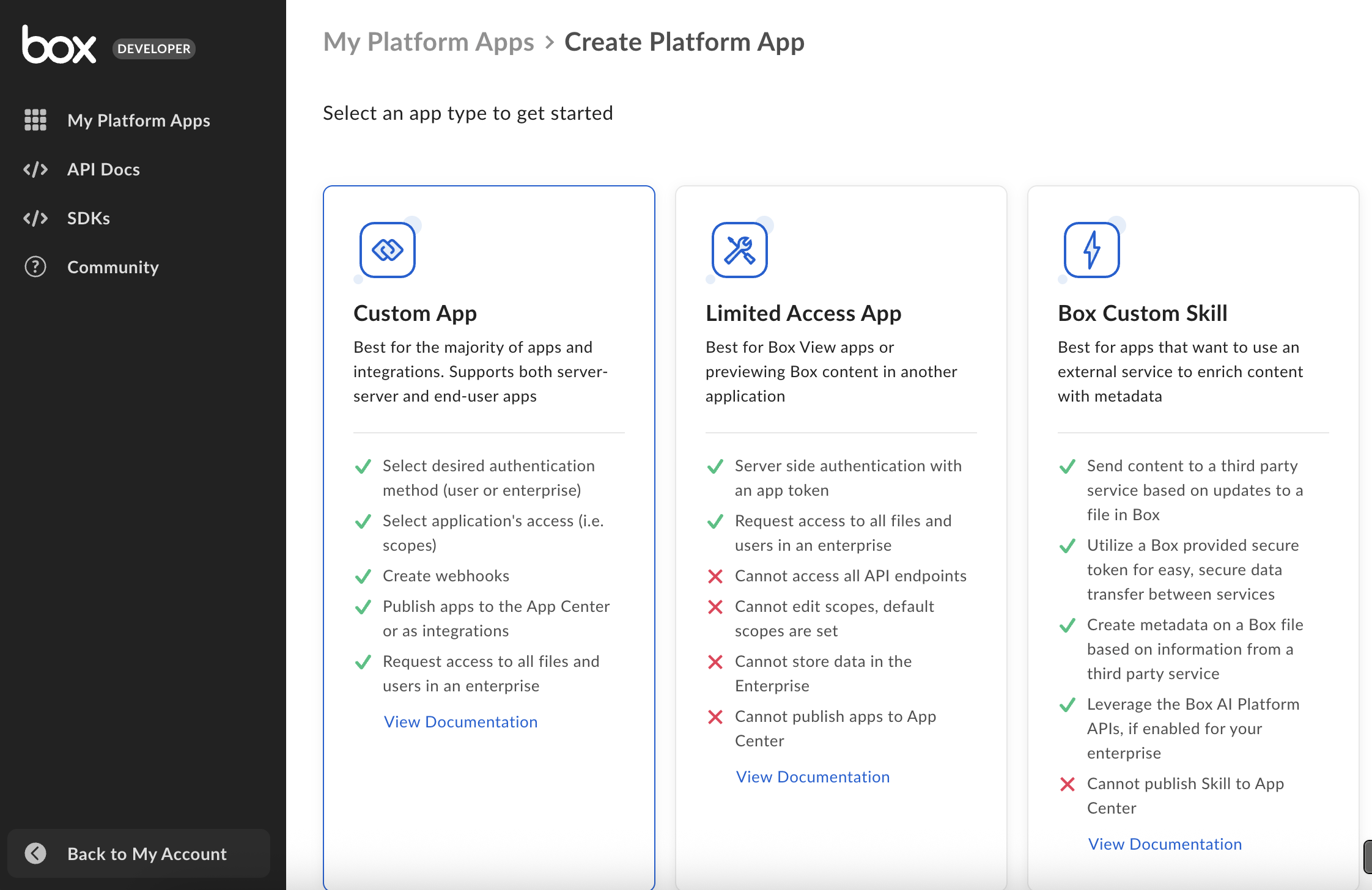Open My Platform Apps from the breadcrumb
Screen dimensions: 1372x890
(x=429, y=42)
